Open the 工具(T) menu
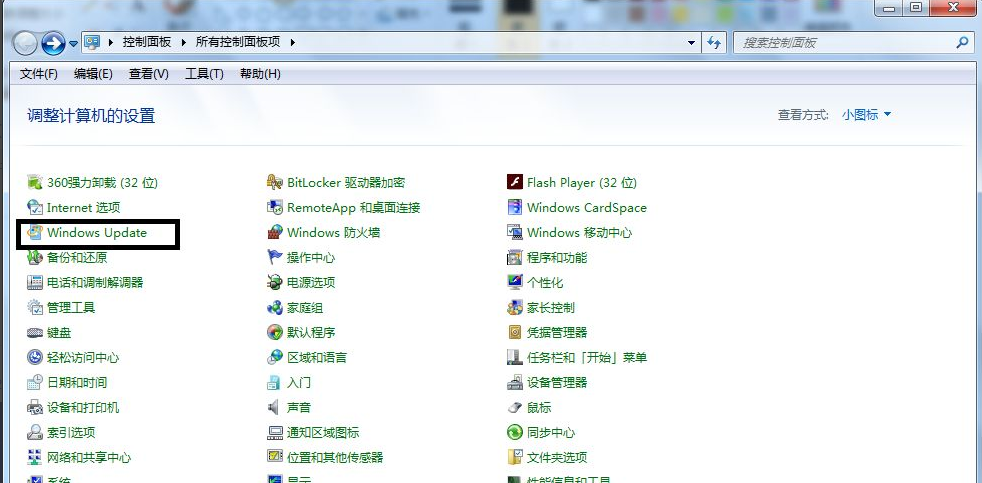This screenshot has height=483, width=982. click(204, 74)
